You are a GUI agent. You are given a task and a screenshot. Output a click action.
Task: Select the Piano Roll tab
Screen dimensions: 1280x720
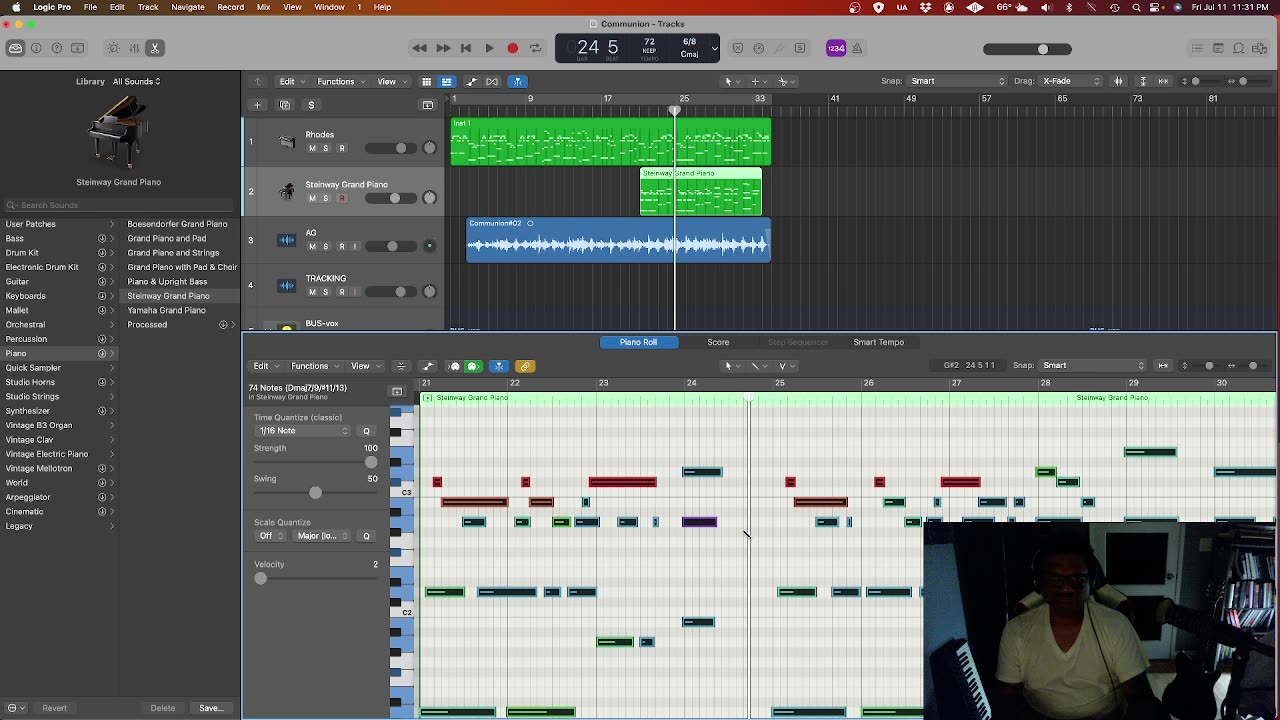point(638,342)
